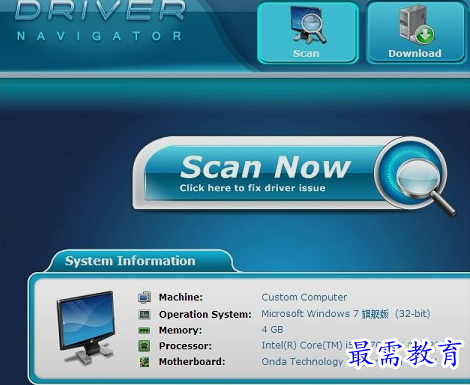This screenshot has width=470, height=385.
Task: Select the 'Intel(R) Core(TM)' processor value
Action: pos(303,345)
